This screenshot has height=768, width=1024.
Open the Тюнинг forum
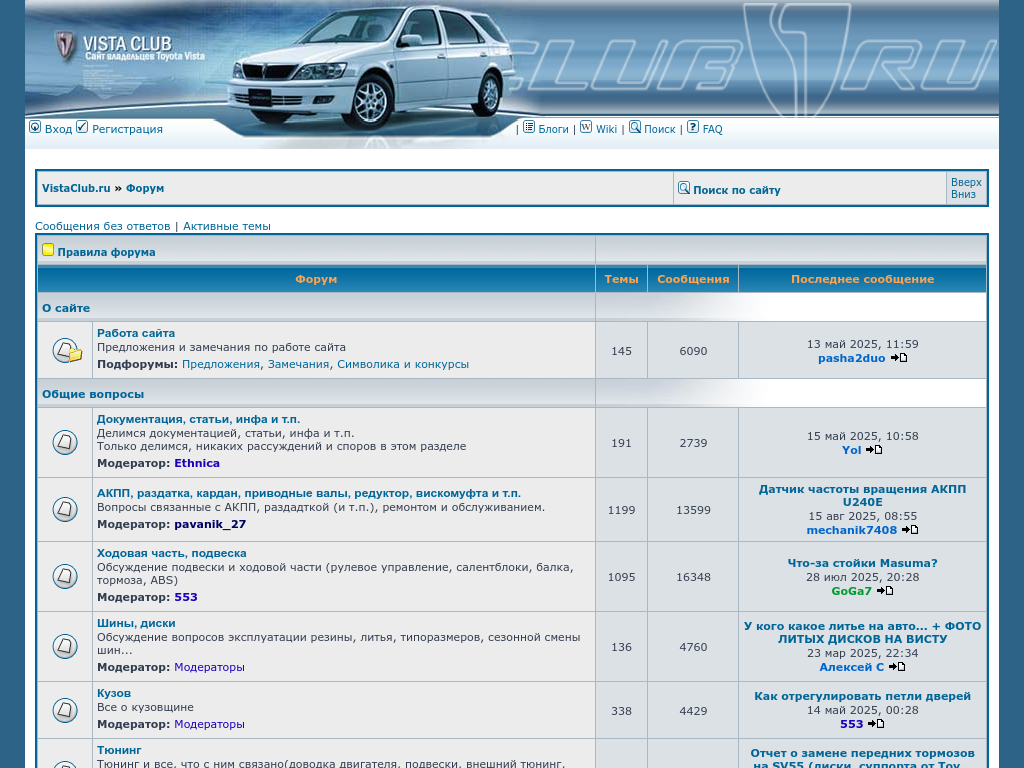point(119,750)
